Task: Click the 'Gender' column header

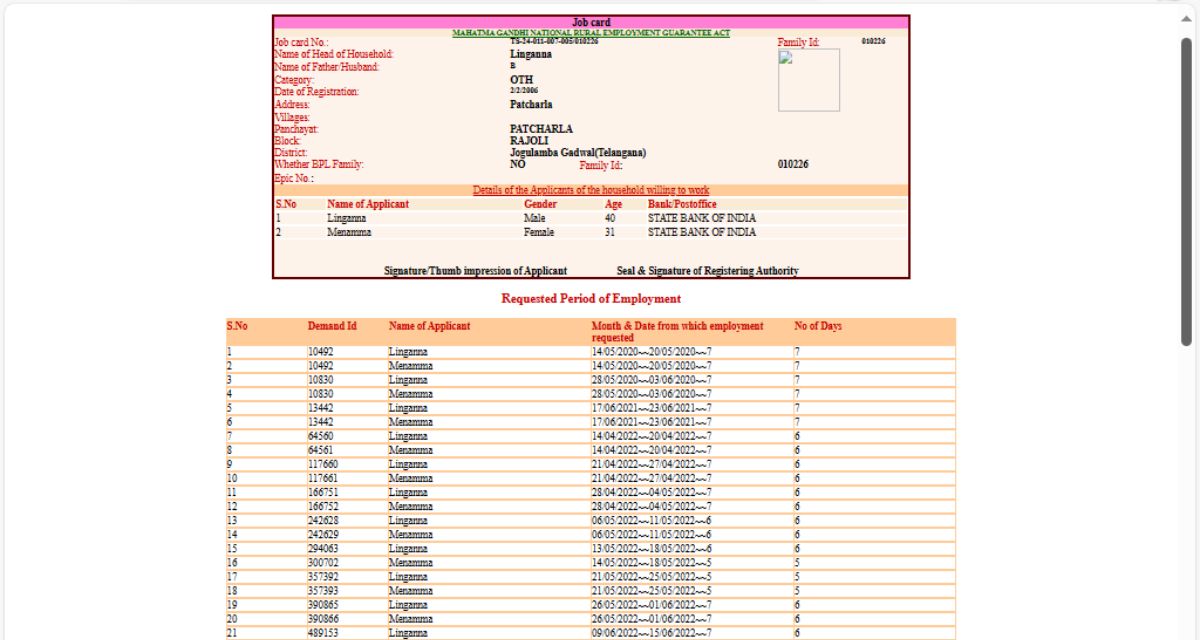Action: tap(539, 204)
